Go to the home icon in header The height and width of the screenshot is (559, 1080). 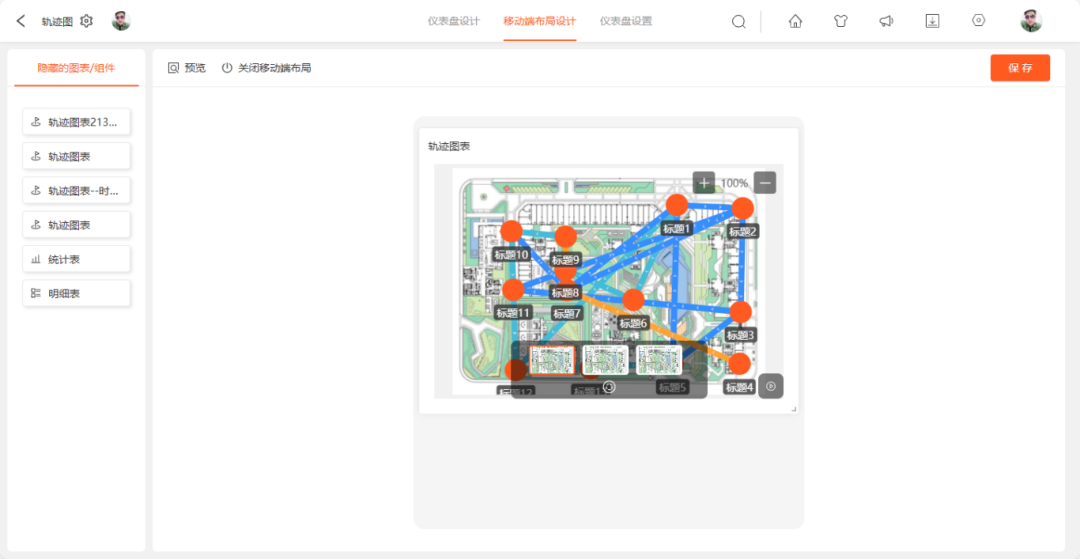tap(795, 21)
